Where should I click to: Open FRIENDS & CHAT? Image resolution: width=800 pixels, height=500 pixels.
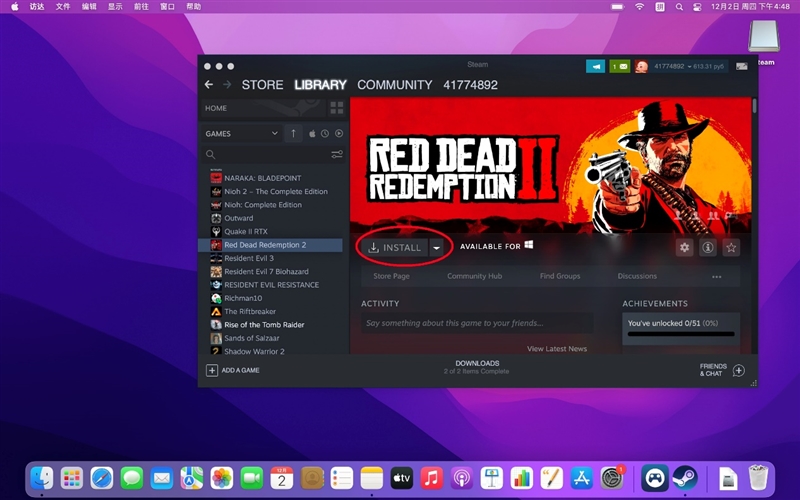[713, 370]
